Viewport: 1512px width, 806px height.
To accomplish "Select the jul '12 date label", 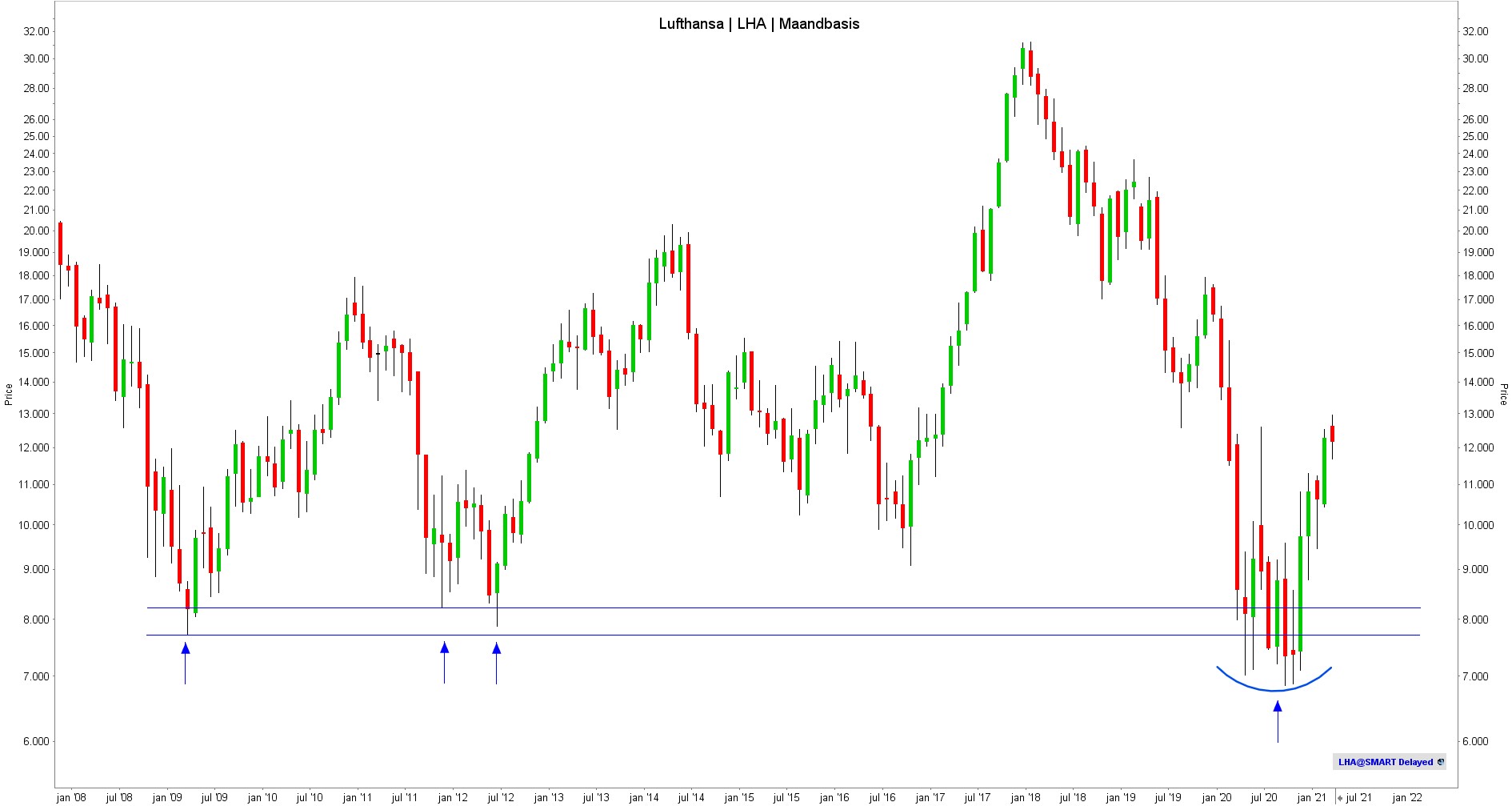I will [501, 797].
